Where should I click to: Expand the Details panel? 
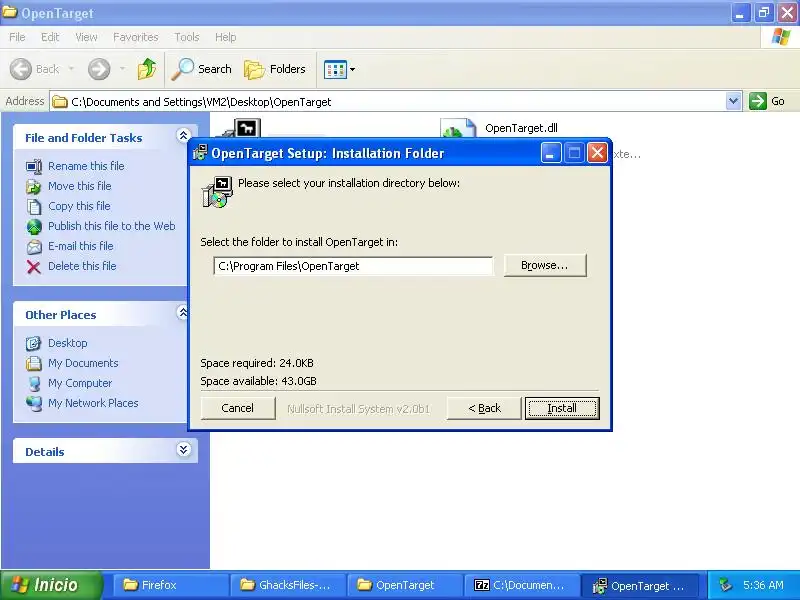[x=183, y=449]
